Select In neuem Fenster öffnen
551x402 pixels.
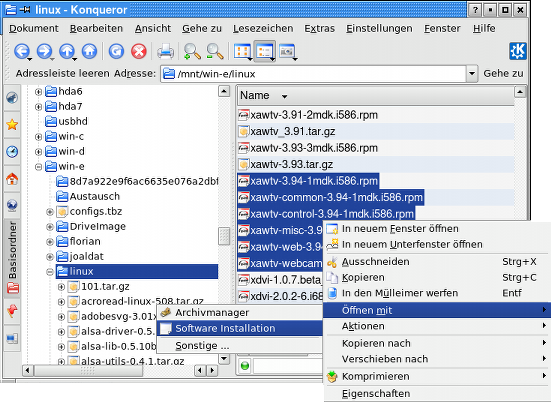click(437, 229)
